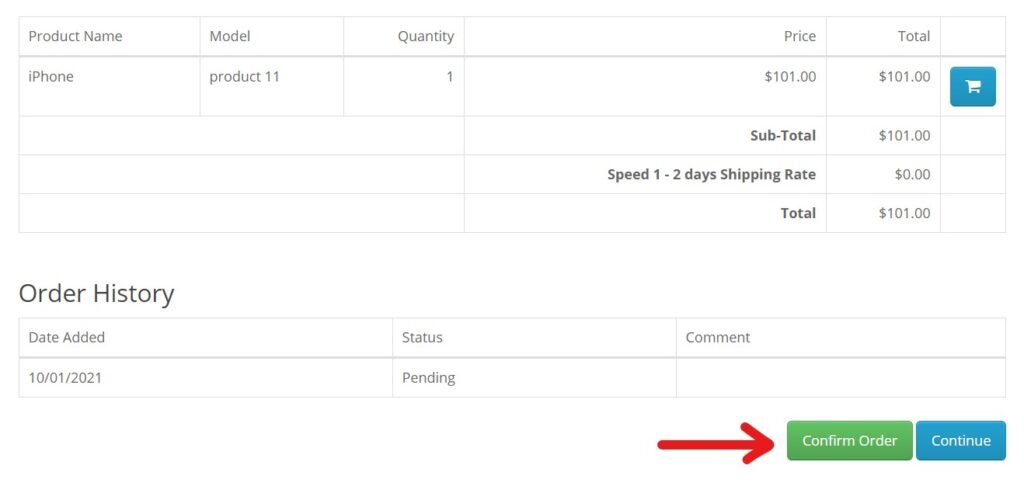
Task: Select the 10/01/2021 date cell
Action: coord(206,378)
